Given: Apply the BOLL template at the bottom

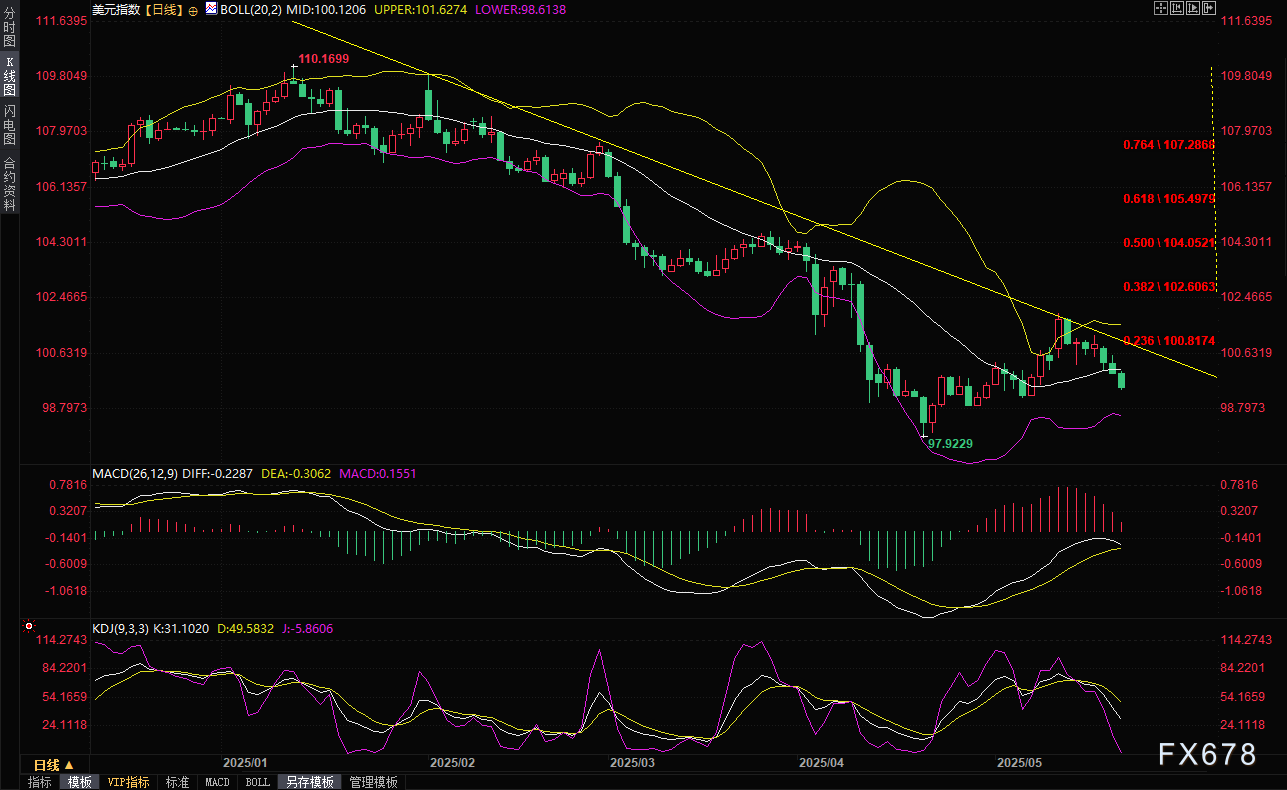Looking at the screenshot, I should pos(257,782).
